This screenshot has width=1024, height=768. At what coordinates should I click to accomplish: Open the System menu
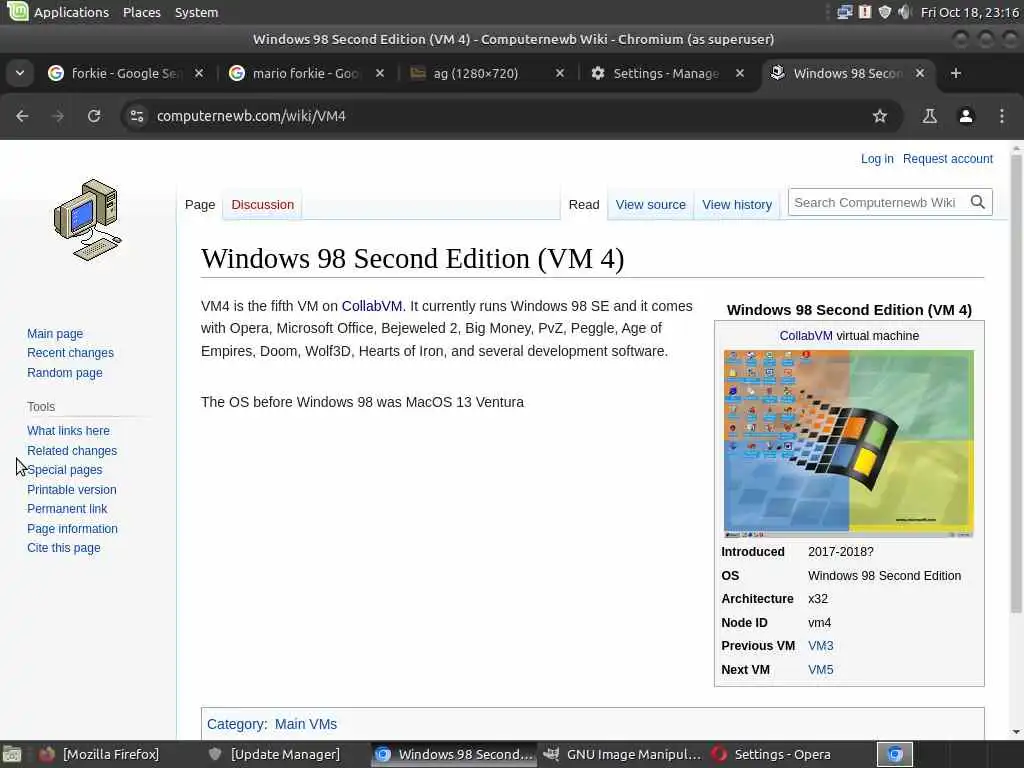[197, 12]
